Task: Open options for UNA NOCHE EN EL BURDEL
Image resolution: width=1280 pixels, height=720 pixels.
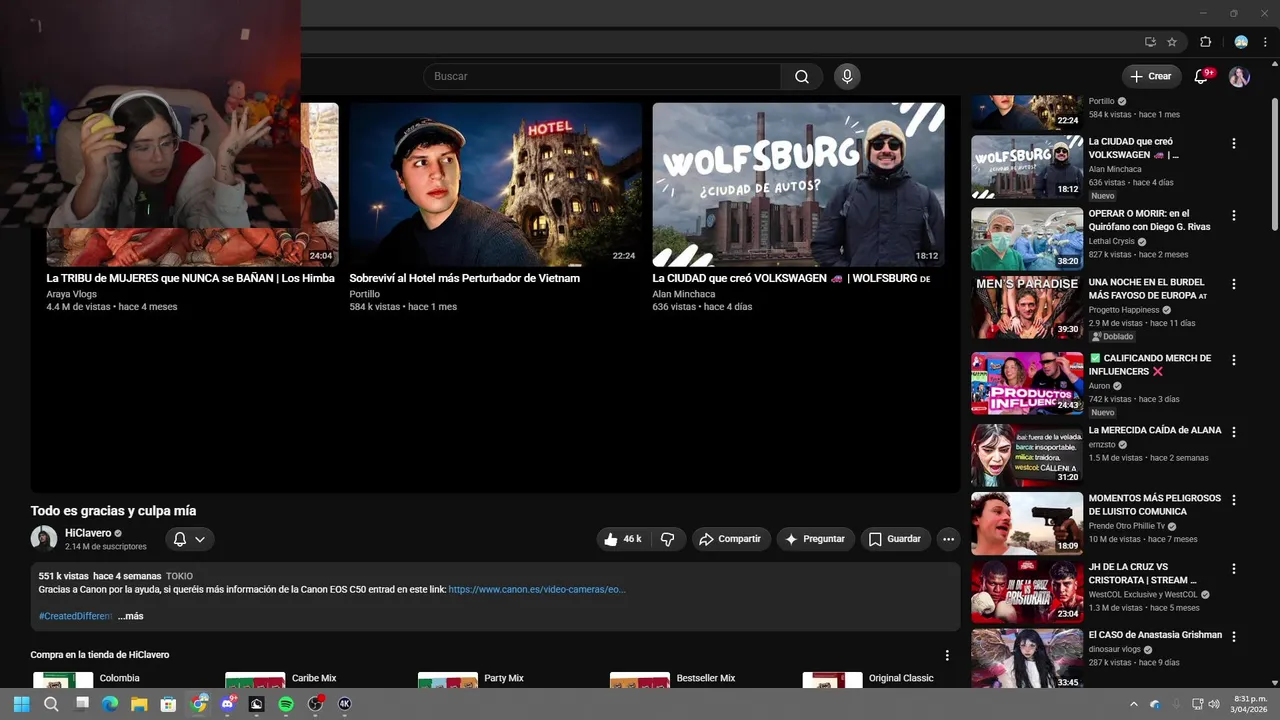Action: (x=1233, y=285)
